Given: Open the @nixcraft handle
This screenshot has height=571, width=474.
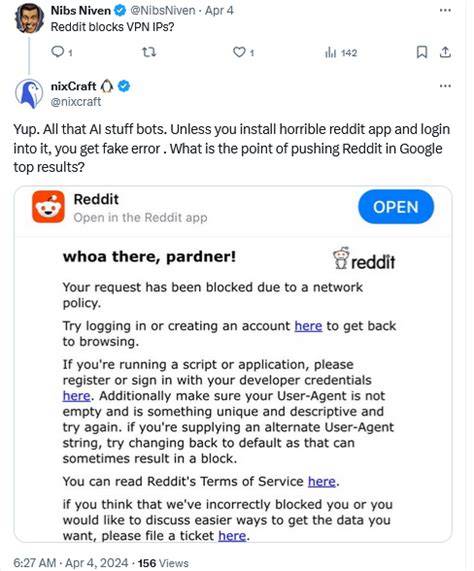Looking at the screenshot, I should click(76, 102).
